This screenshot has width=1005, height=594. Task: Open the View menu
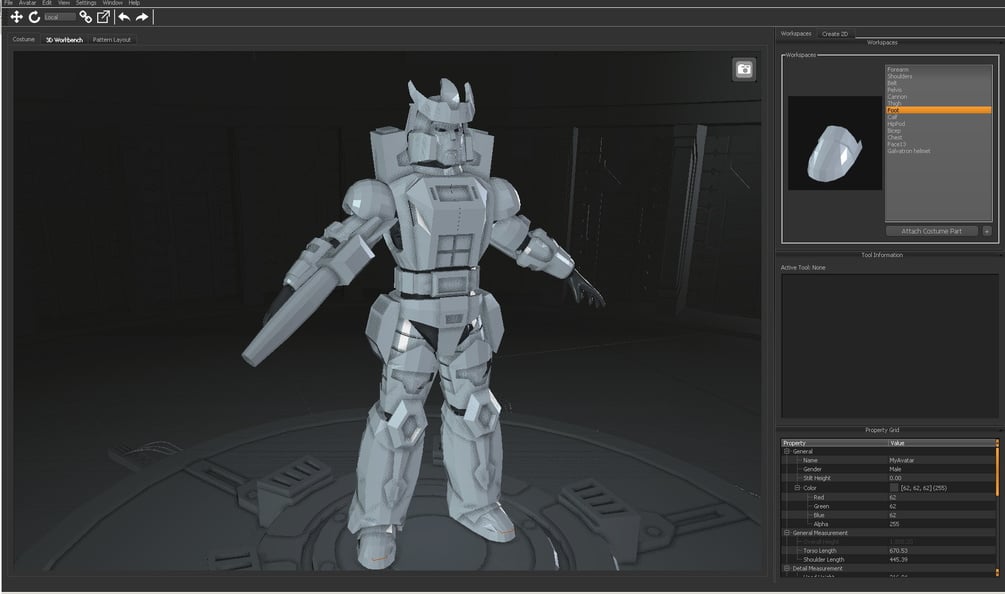64,3
